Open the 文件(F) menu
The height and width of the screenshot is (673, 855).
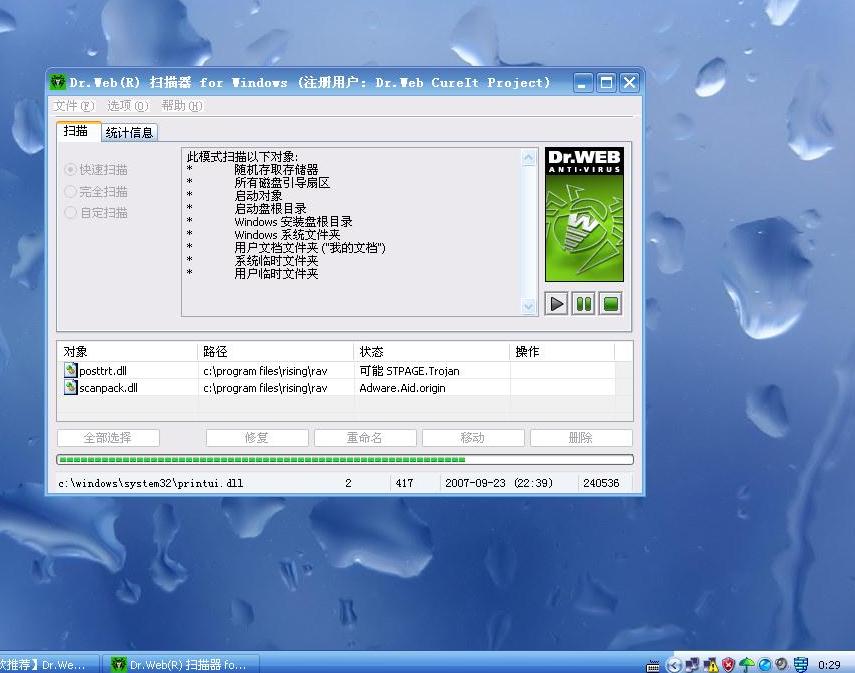click(x=73, y=106)
